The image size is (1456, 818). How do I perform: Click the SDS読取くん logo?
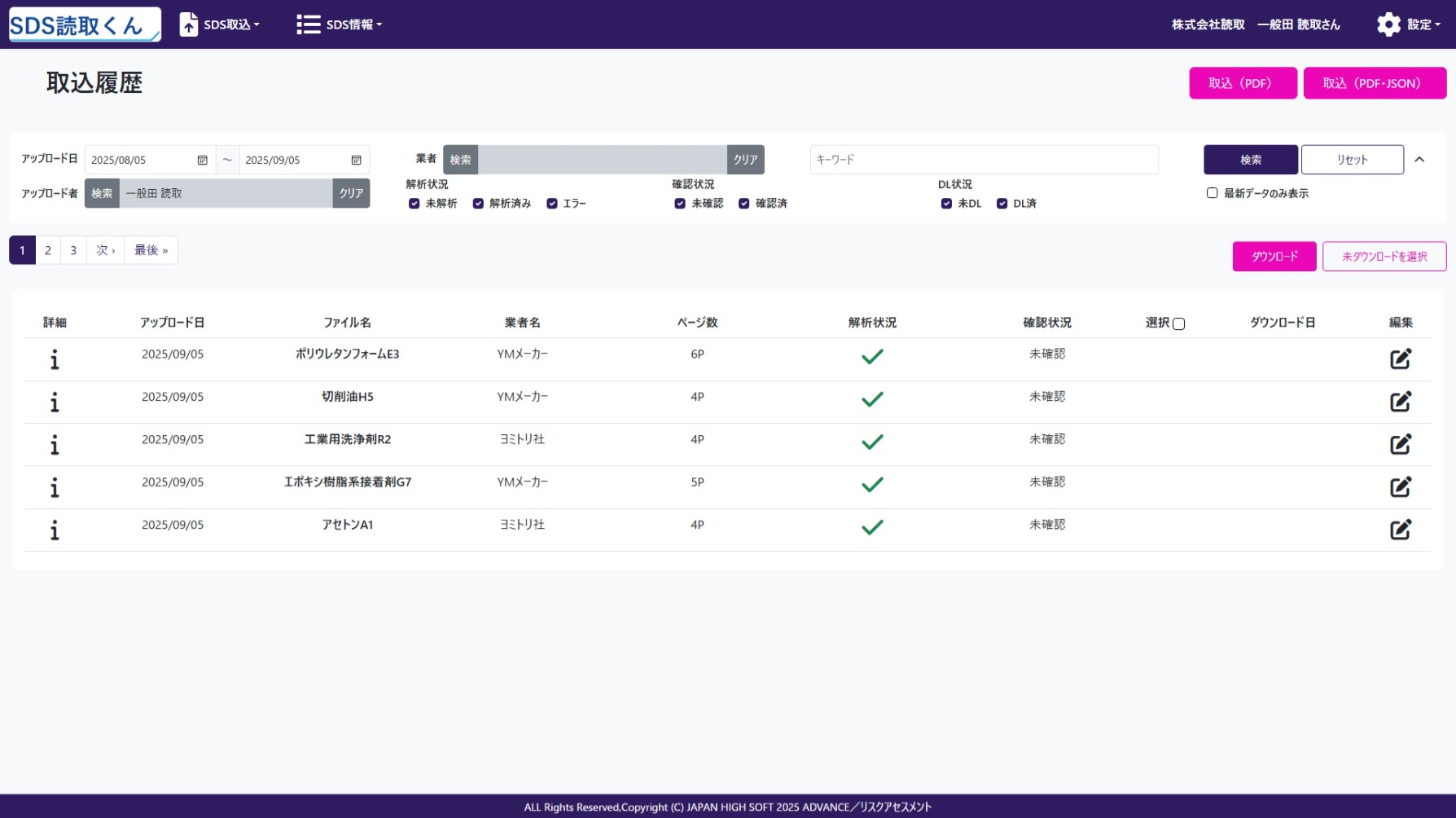(x=85, y=24)
